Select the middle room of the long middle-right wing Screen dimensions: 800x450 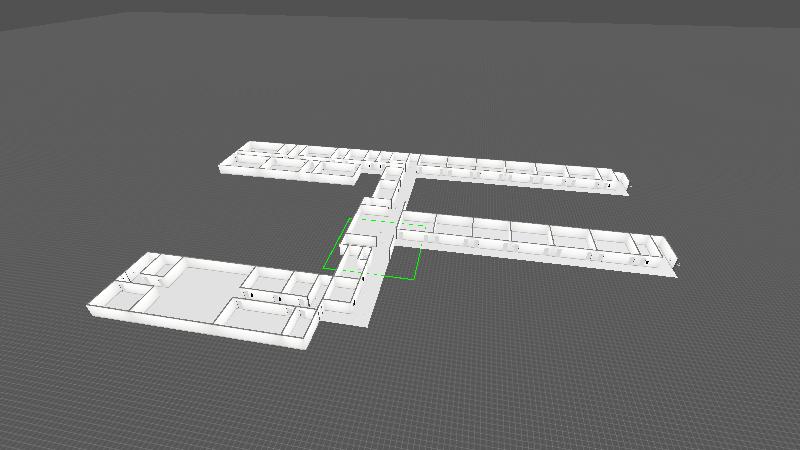530,238
